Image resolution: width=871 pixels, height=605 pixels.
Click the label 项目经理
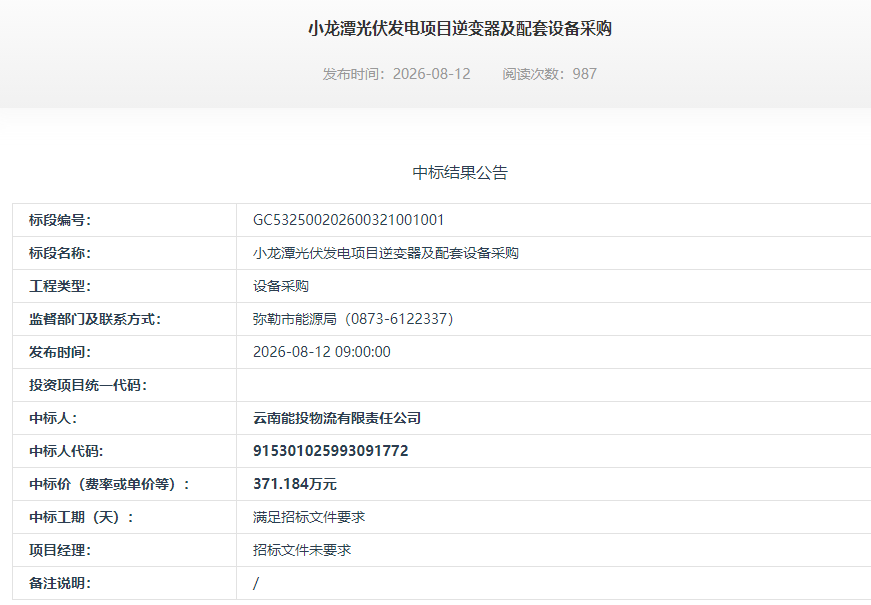coord(60,551)
